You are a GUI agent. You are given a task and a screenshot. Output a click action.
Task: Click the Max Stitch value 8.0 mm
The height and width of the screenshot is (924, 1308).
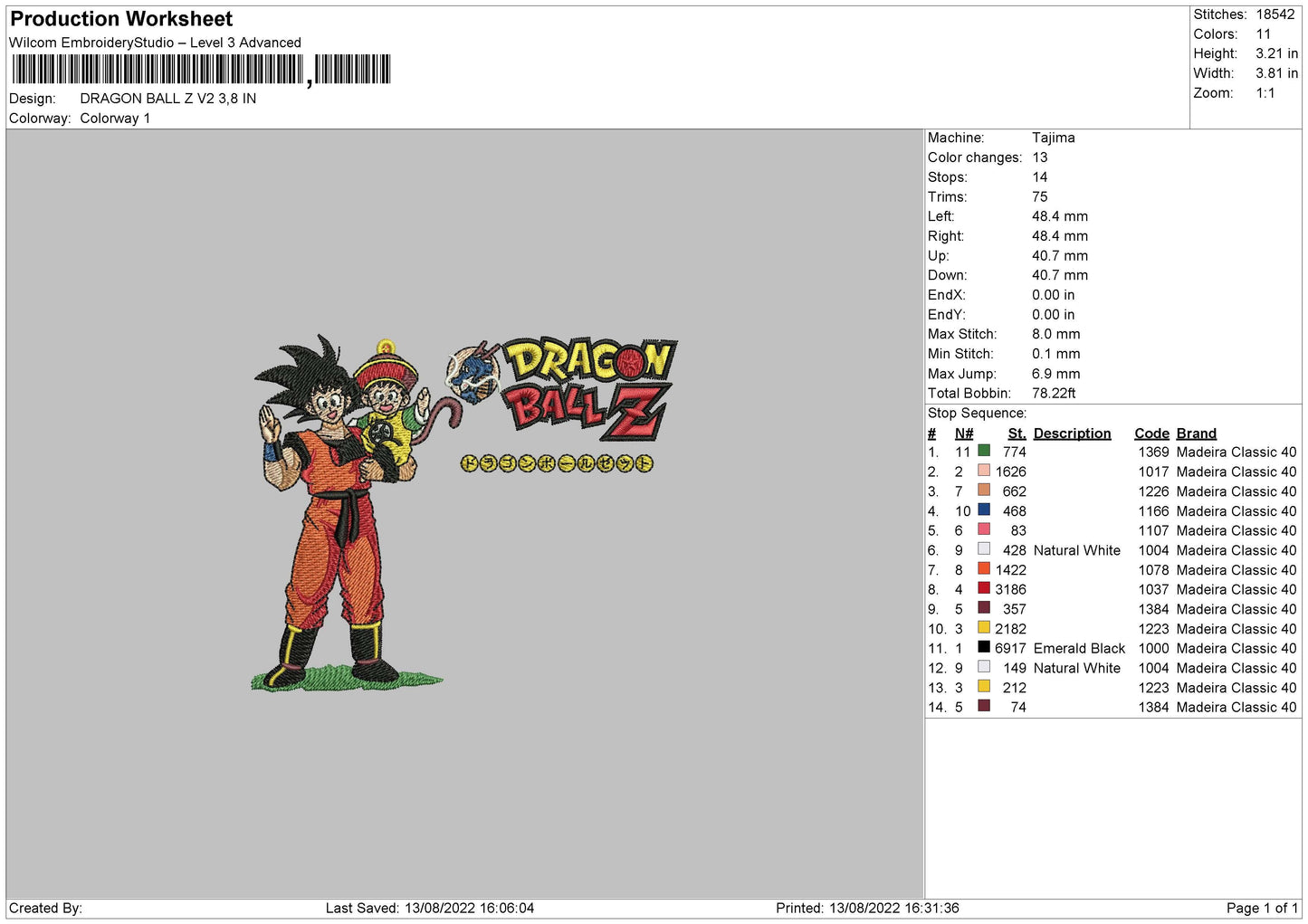click(1056, 334)
